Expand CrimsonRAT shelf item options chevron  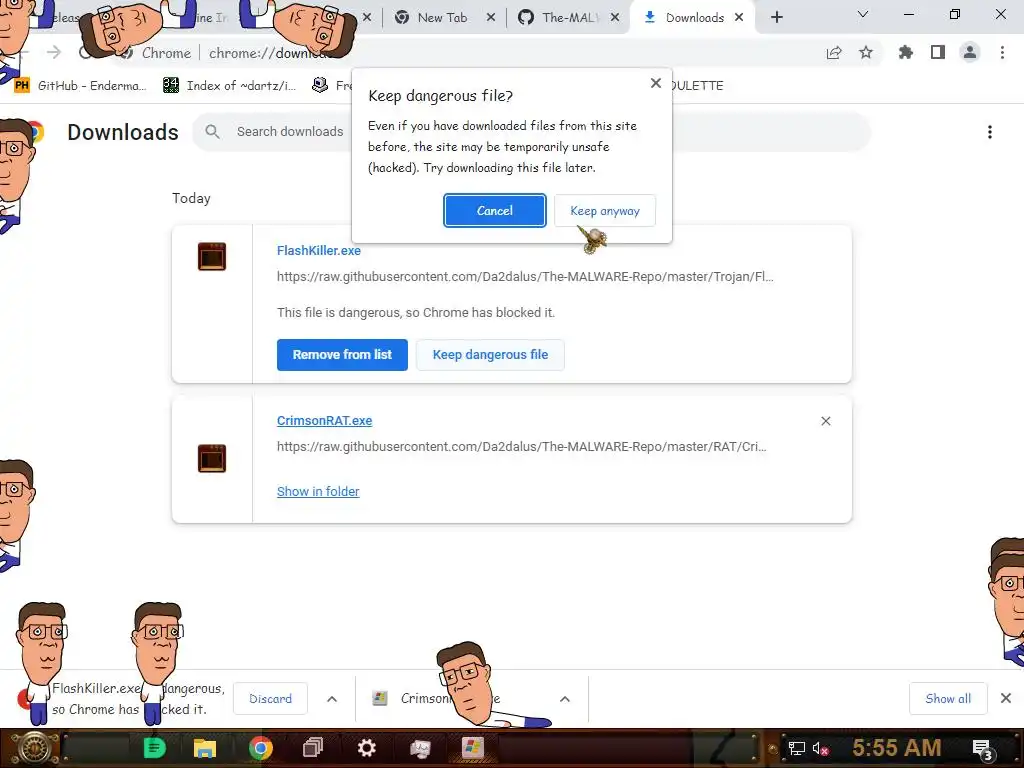pos(565,699)
